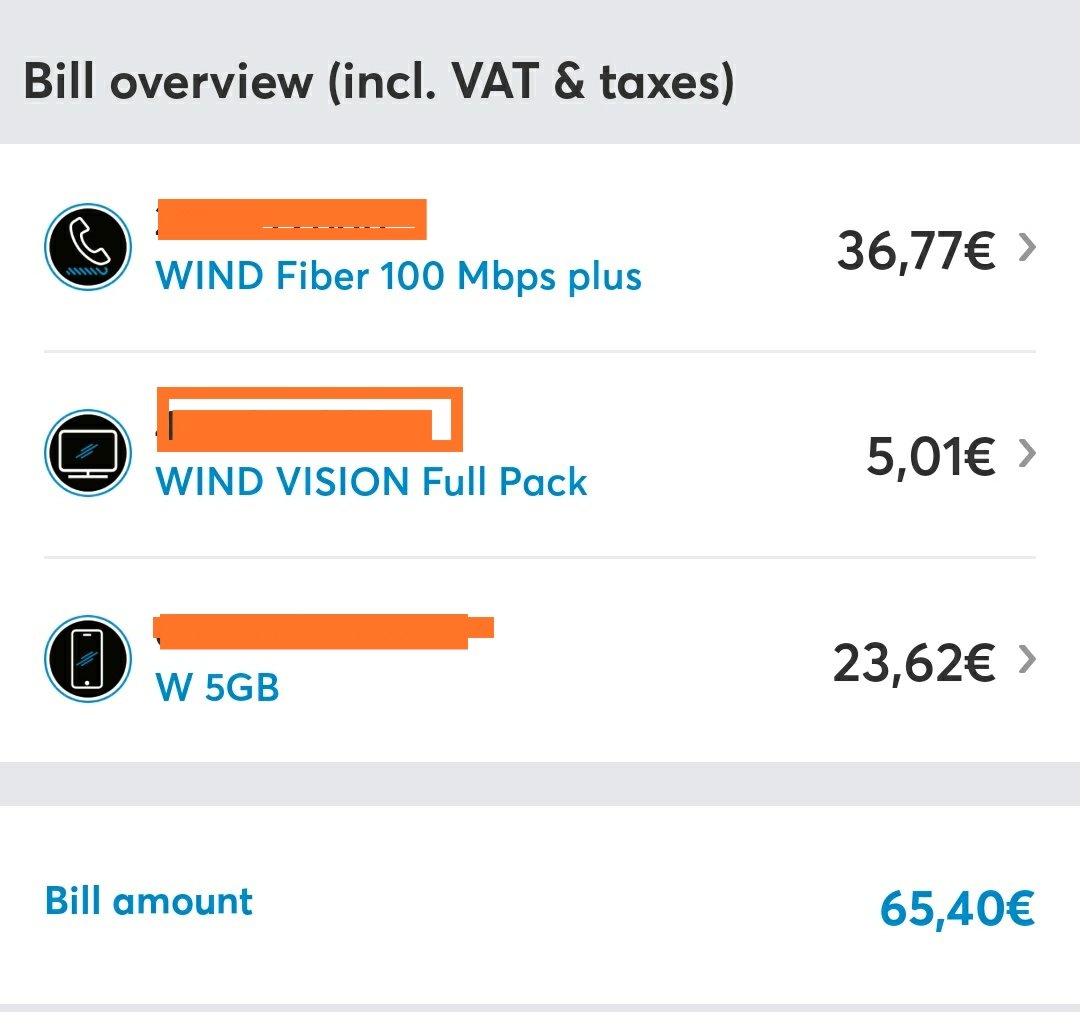Tap the TV monitor icon for WIND VISION
This screenshot has height=1012, width=1080.
(87, 453)
